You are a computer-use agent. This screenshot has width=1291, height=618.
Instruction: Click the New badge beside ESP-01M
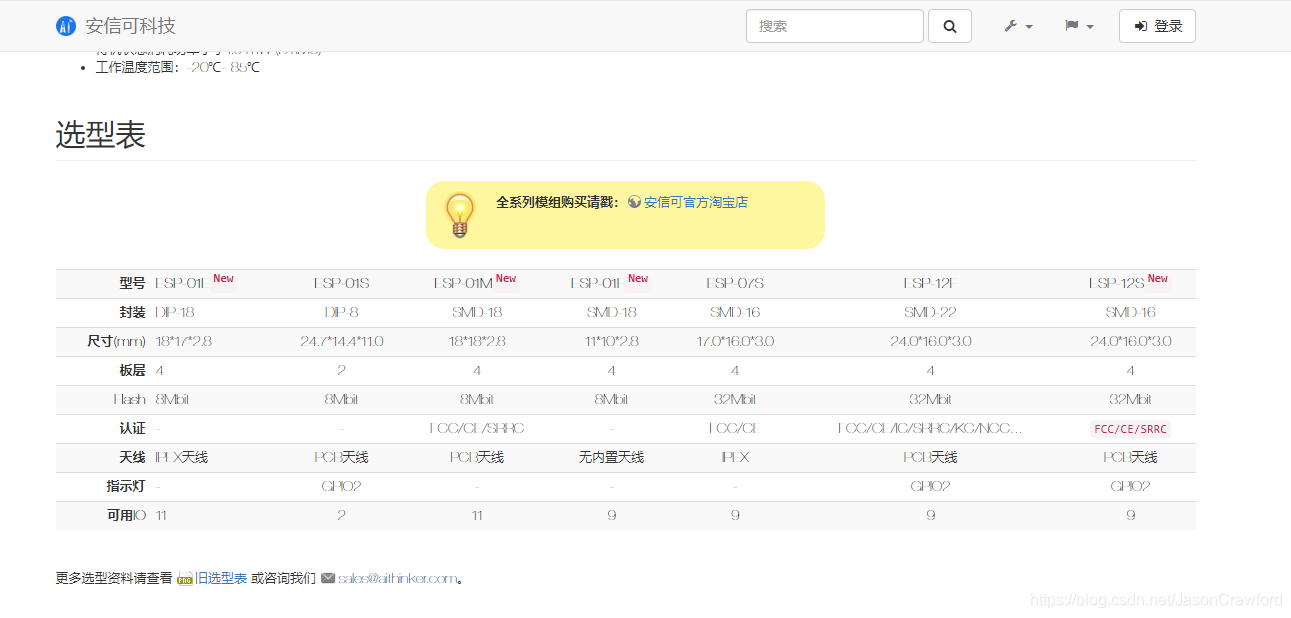(507, 279)
